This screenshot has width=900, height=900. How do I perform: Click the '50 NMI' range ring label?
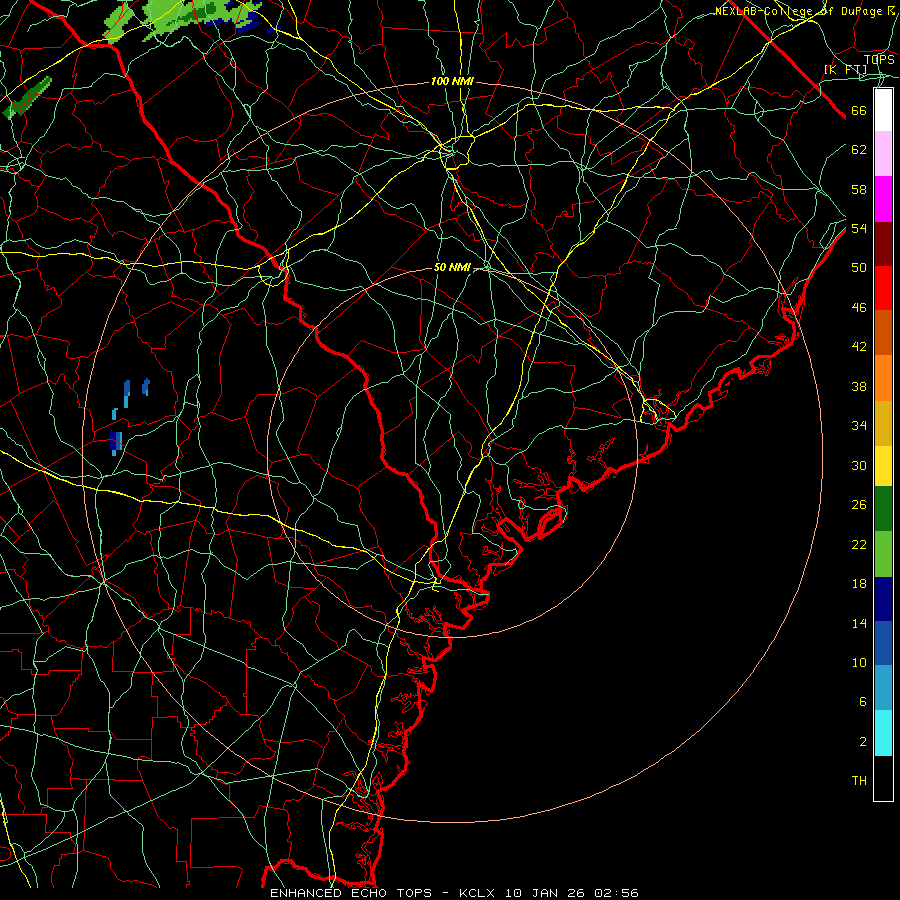pos(452,267)
